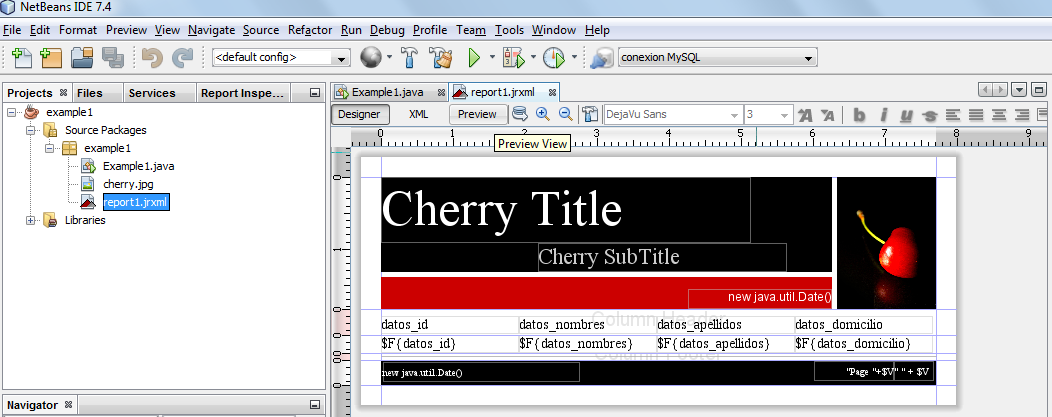The height and width of the screenshot is (417, 1052).
Task: Collapse the Source Packages tree node
Action: coord(30,130)
